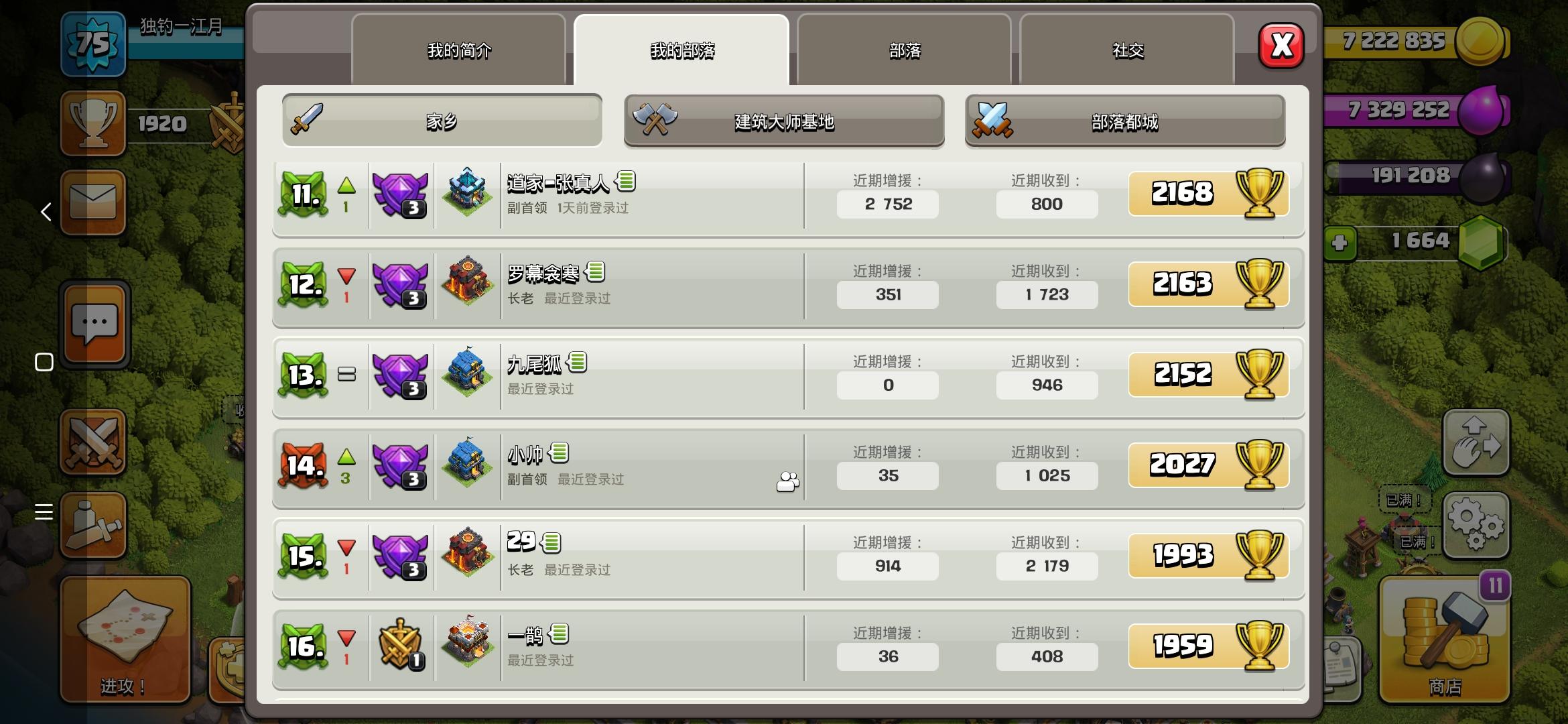Open the hamburger menu on left edge
Viewport: 1568px width, 724px height.
[44, 512]
